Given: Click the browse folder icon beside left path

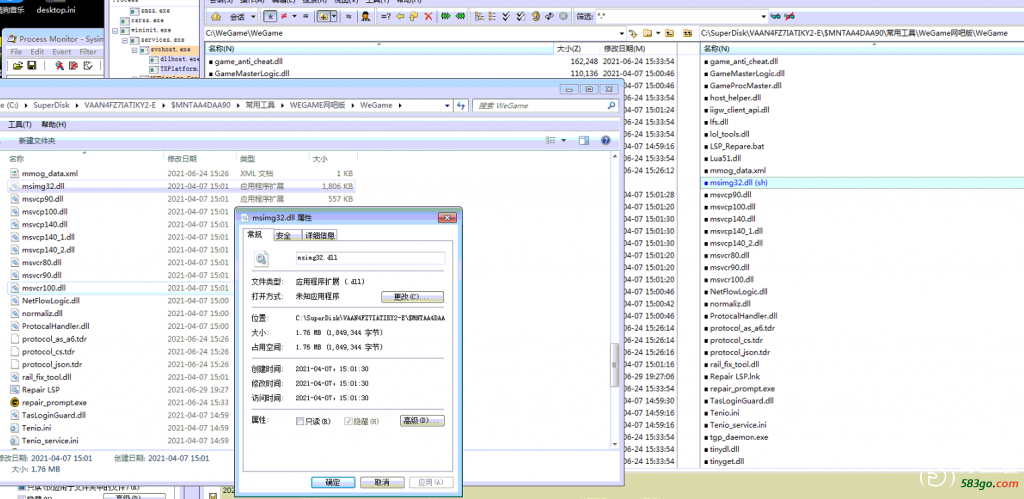Looking at the screenshot, I should (647, 33).
